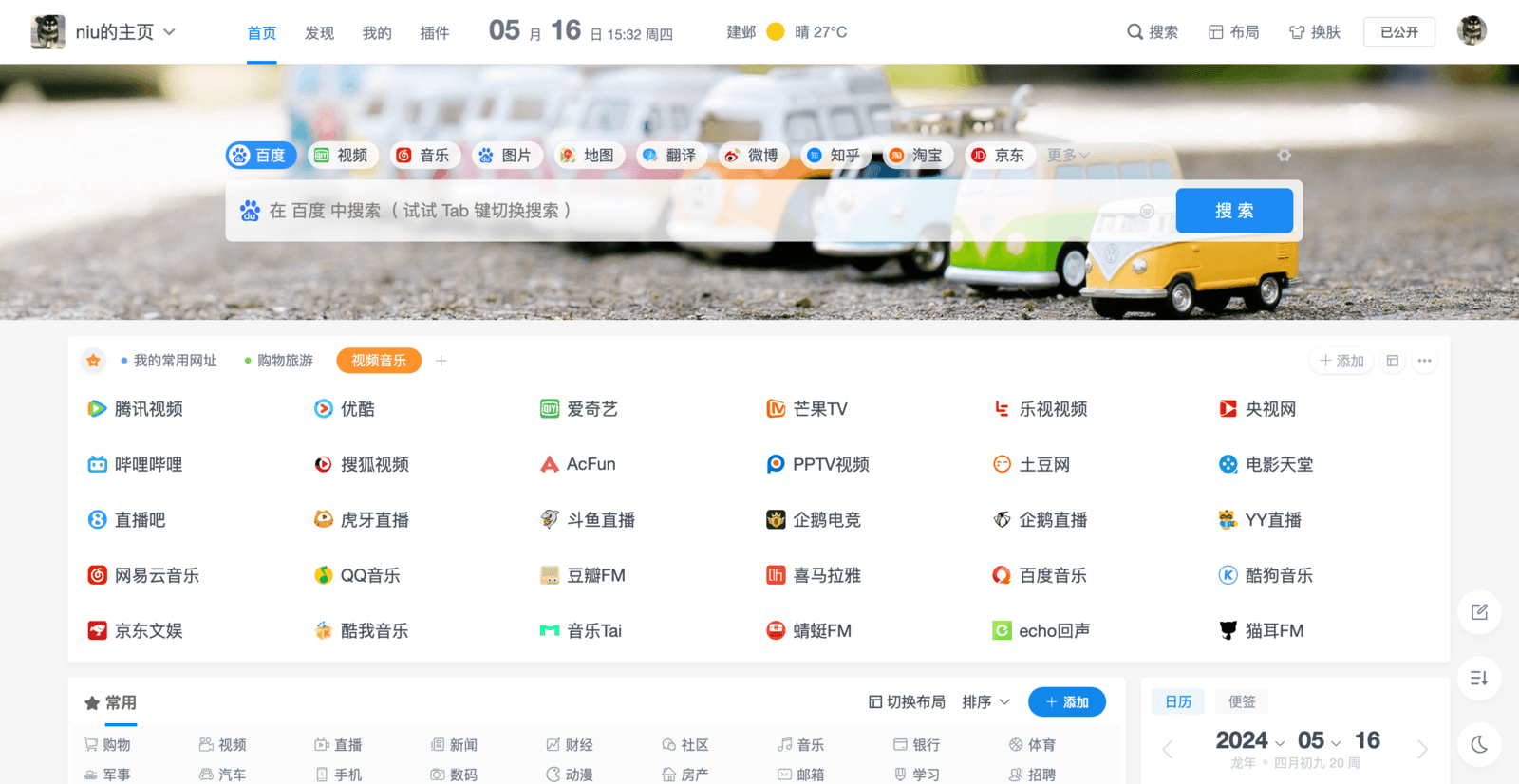Viewport: 1519px width, 784px height.
Task: Focus the 百度 search input field
Action: tap(701, 211)
